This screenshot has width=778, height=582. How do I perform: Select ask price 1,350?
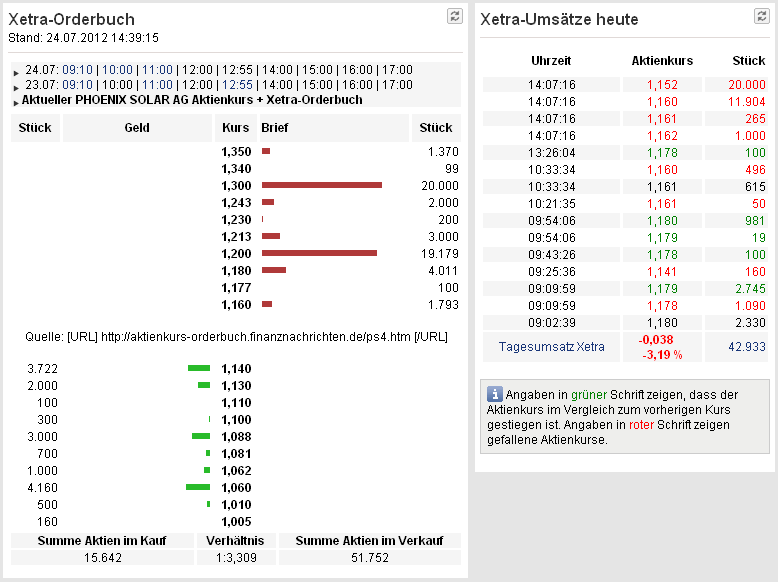(x=236, y=151)
